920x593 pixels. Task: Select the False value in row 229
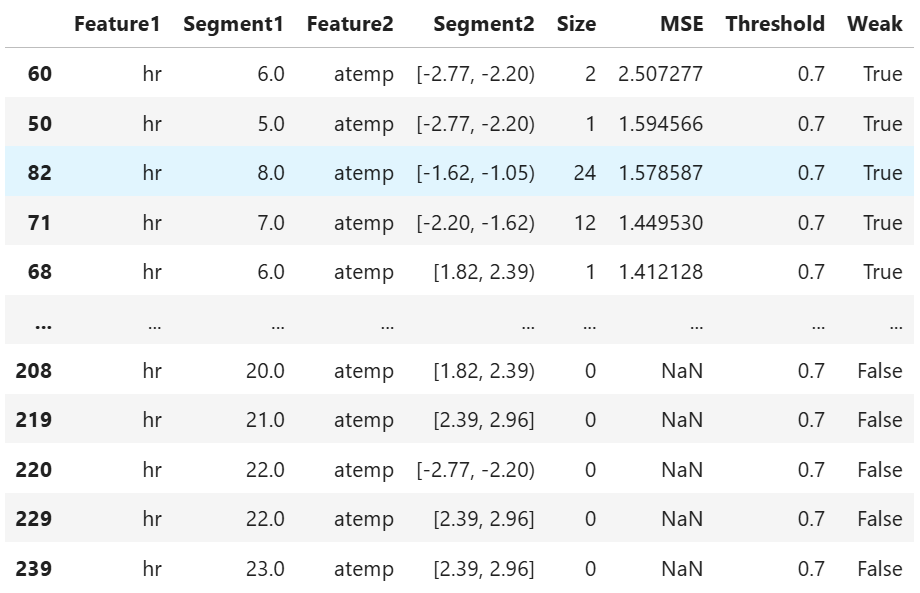coord(880,519)
